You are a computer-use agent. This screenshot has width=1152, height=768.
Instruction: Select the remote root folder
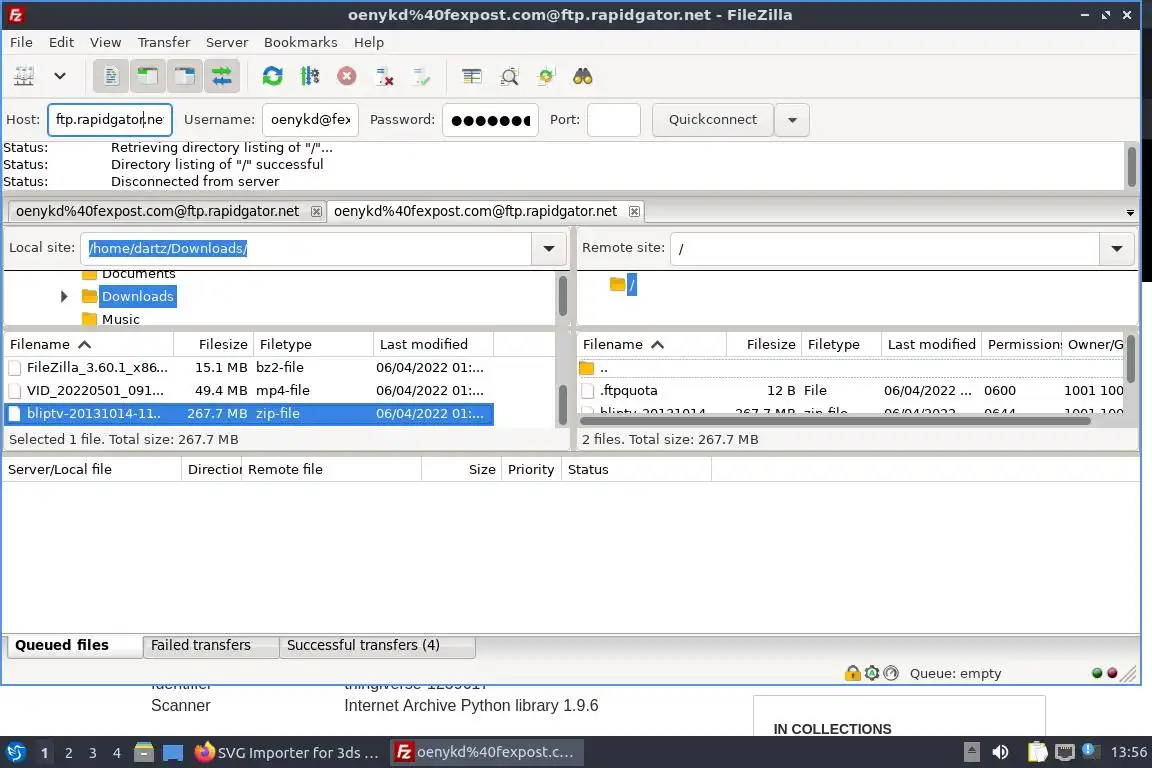pos(632,284)
